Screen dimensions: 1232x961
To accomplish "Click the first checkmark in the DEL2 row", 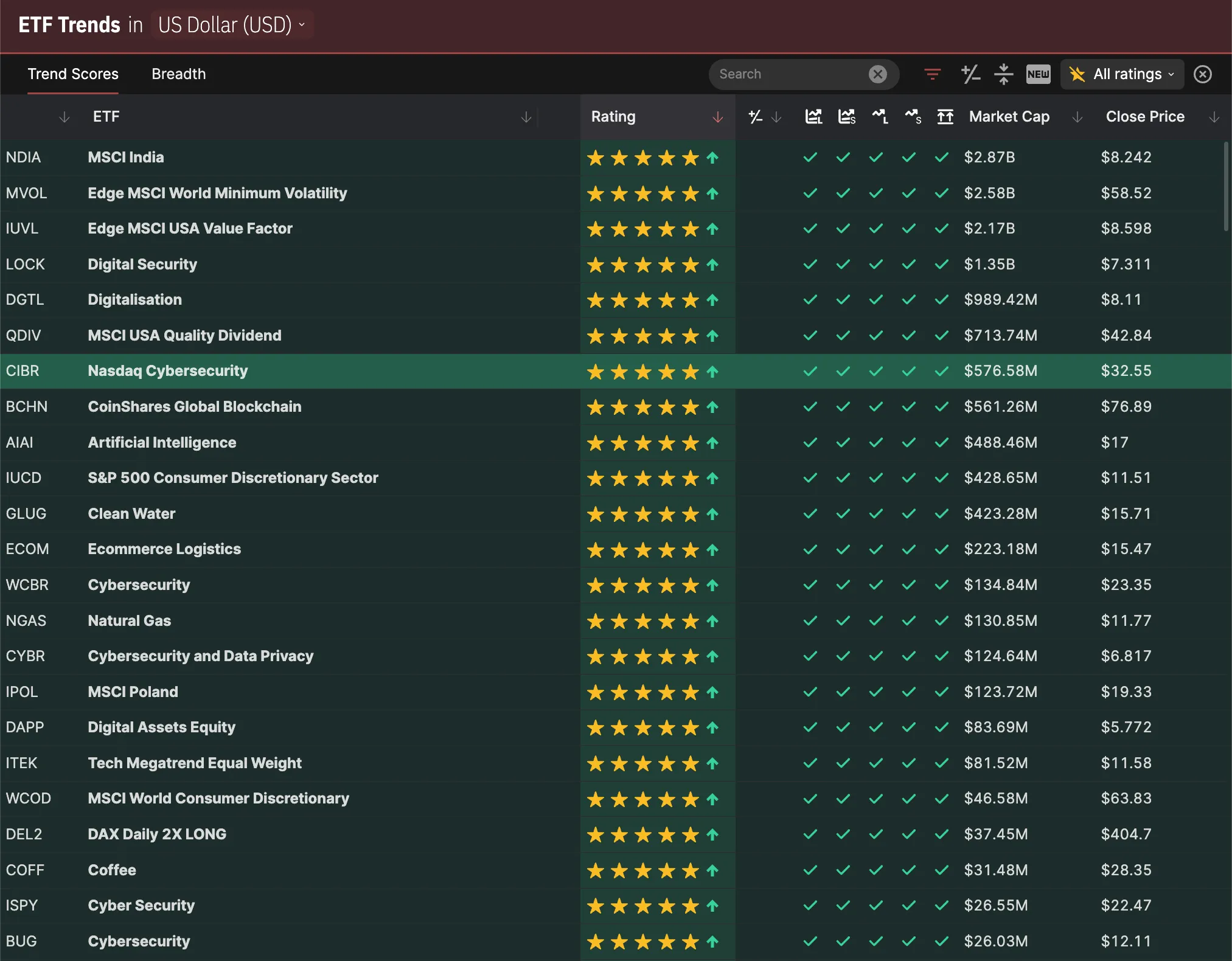I will click(810, 834).
